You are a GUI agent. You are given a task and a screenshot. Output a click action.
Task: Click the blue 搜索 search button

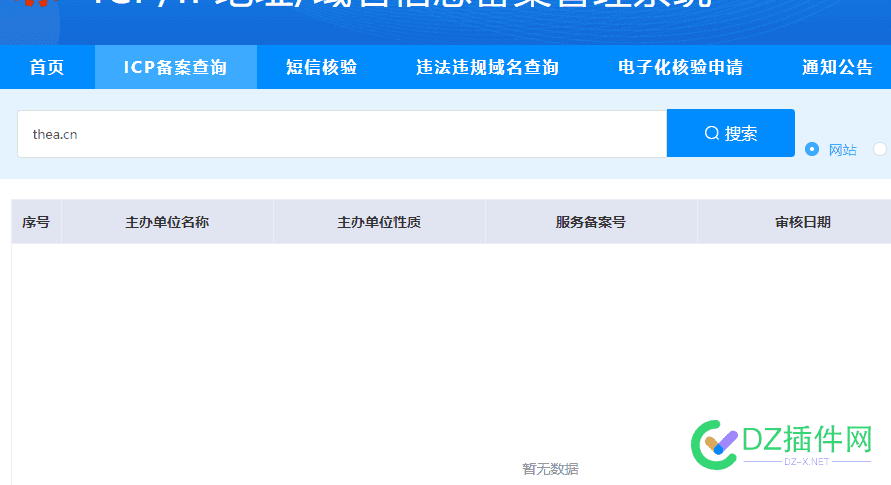pos(731,133)
